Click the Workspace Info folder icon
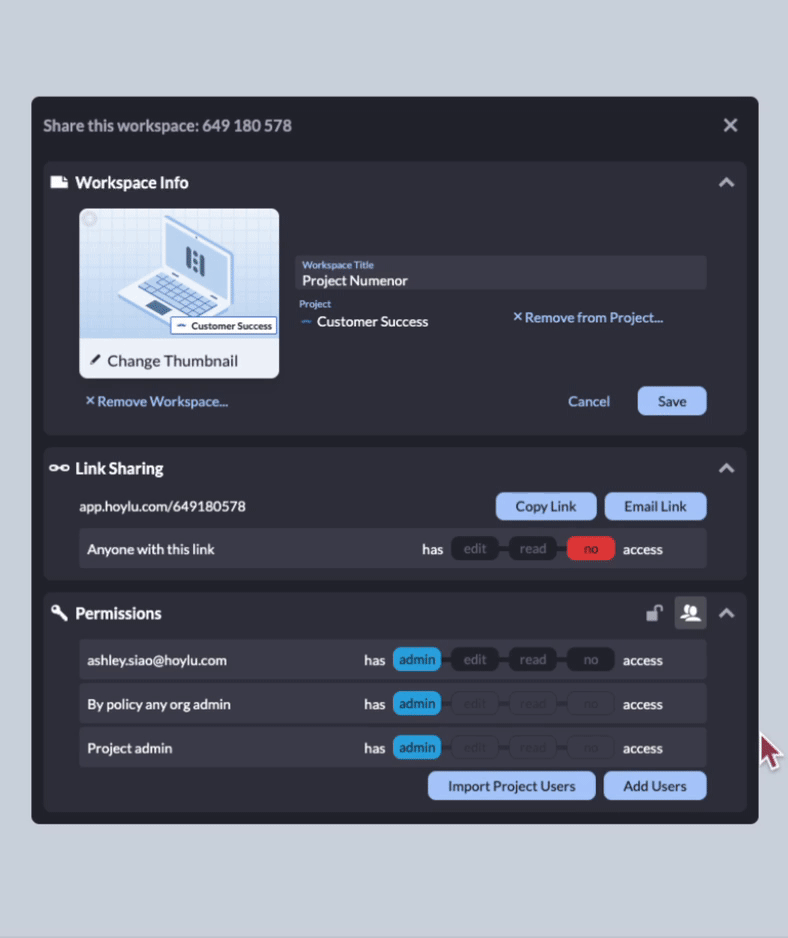The height and width of the screenshot is (938, 788). point(59,182)
